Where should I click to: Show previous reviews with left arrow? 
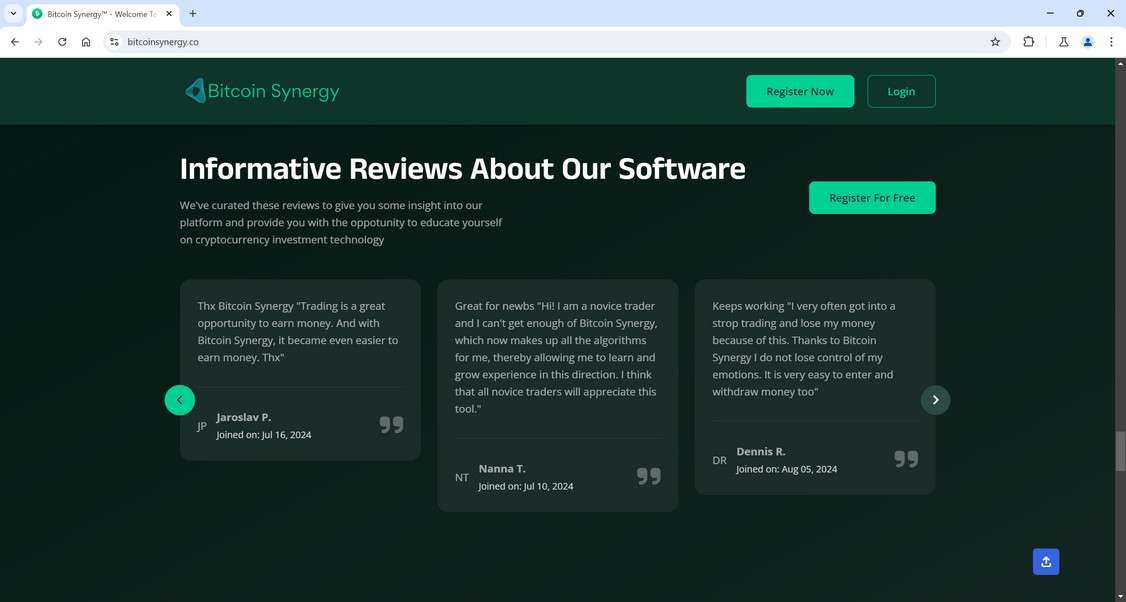[180, 400]
